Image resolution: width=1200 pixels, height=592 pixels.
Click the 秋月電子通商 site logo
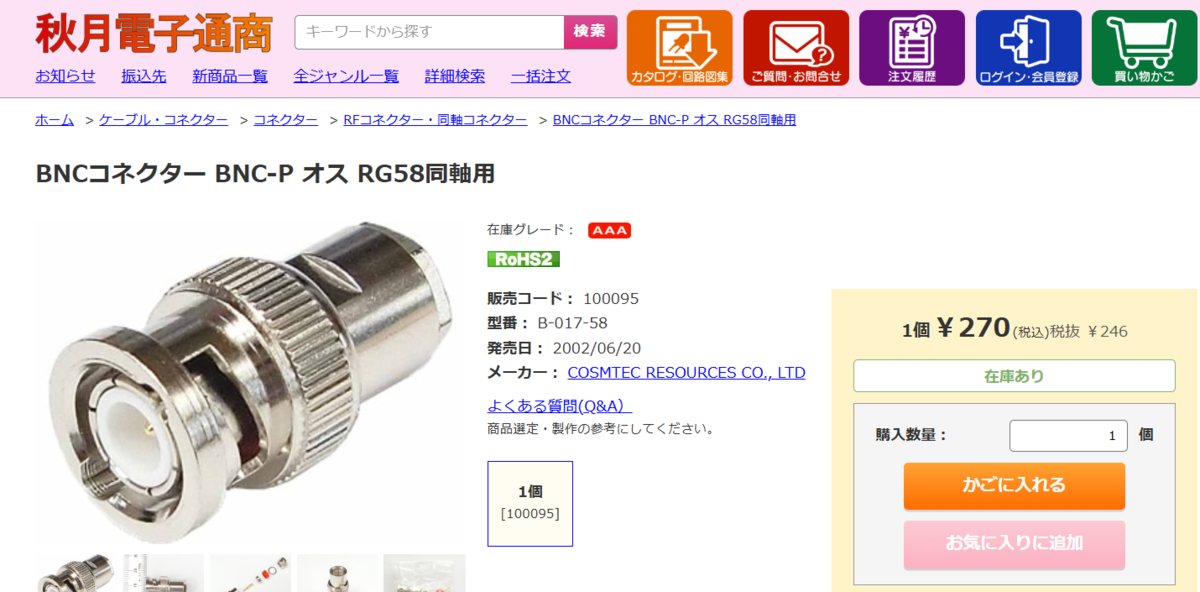(154, 33)
